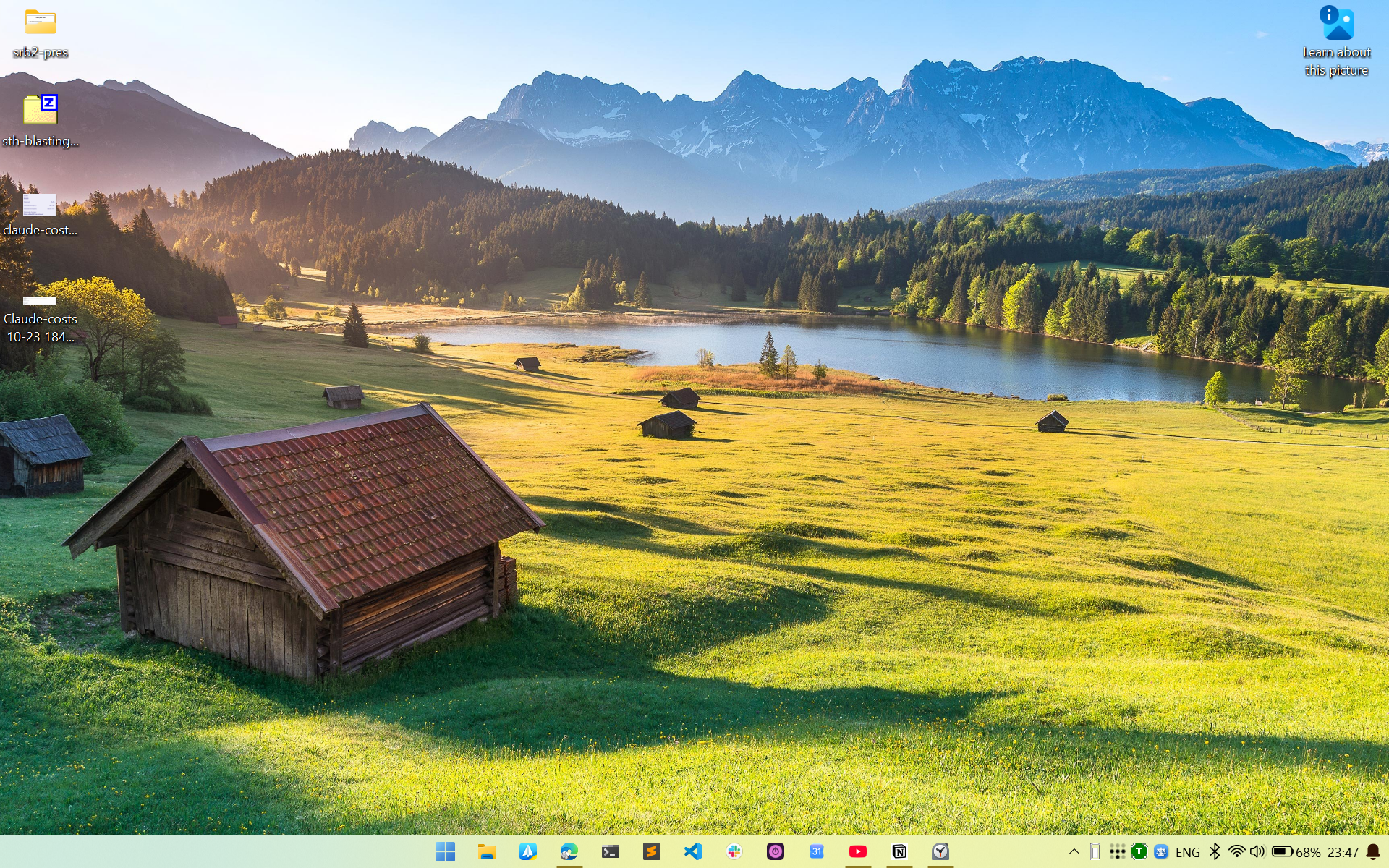Open Visual Studio Code from taskbar
This screenshot has width=1389, height=868.
[692, 851]
